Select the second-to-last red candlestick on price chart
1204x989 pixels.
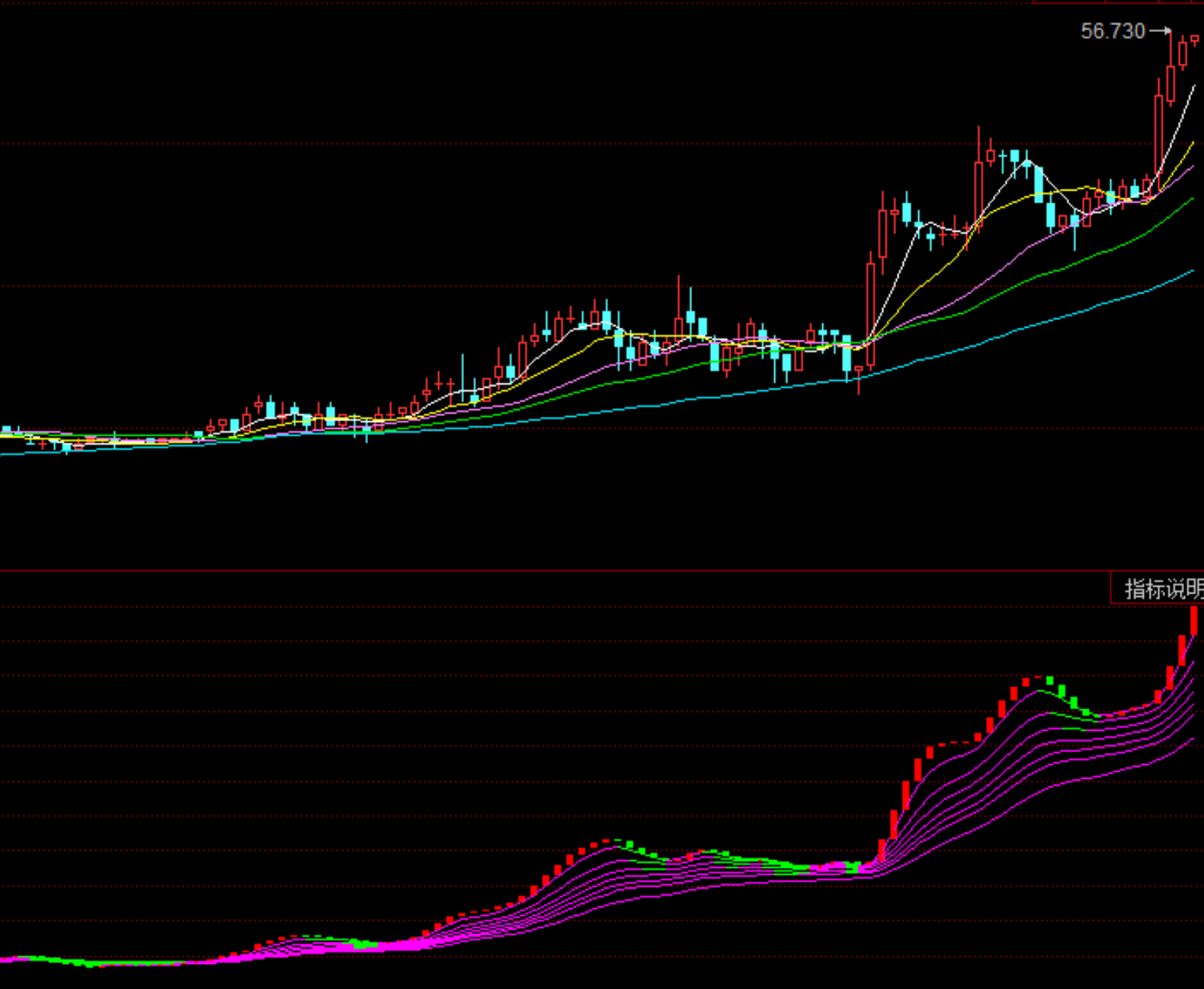pos(1183,53)
